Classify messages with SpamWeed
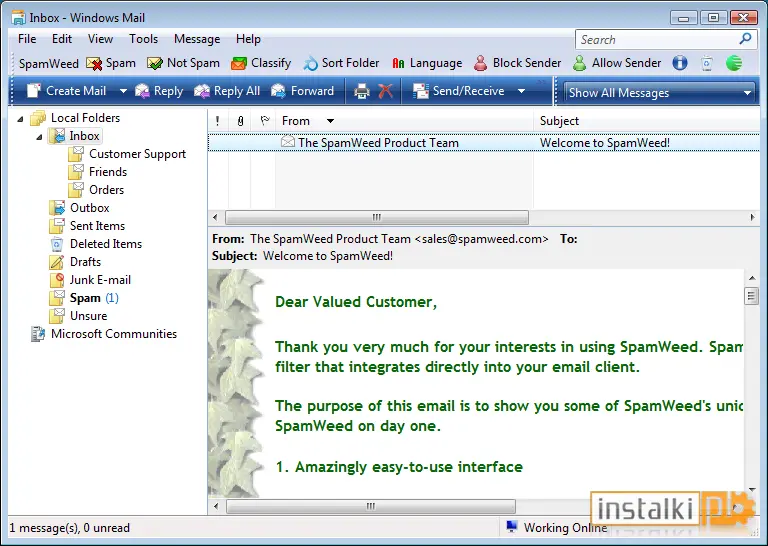Viewport: 768px width, 546px height. point(261,63)
